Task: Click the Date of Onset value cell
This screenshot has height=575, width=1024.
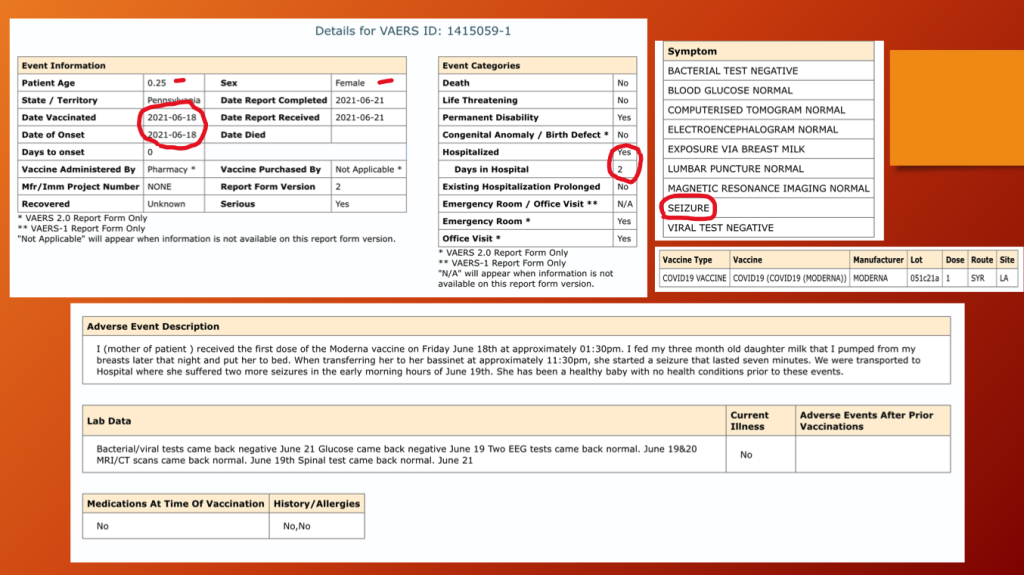Action: tap(172, 135)
